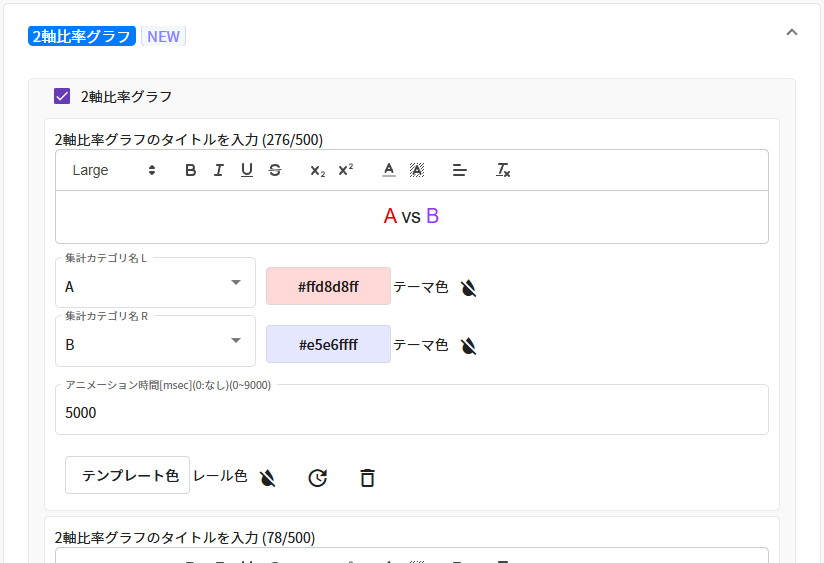Click the reset color icon beside レール色
Image resolution: width=824 pixels, height=563 pixels.
tap(267, 477)
